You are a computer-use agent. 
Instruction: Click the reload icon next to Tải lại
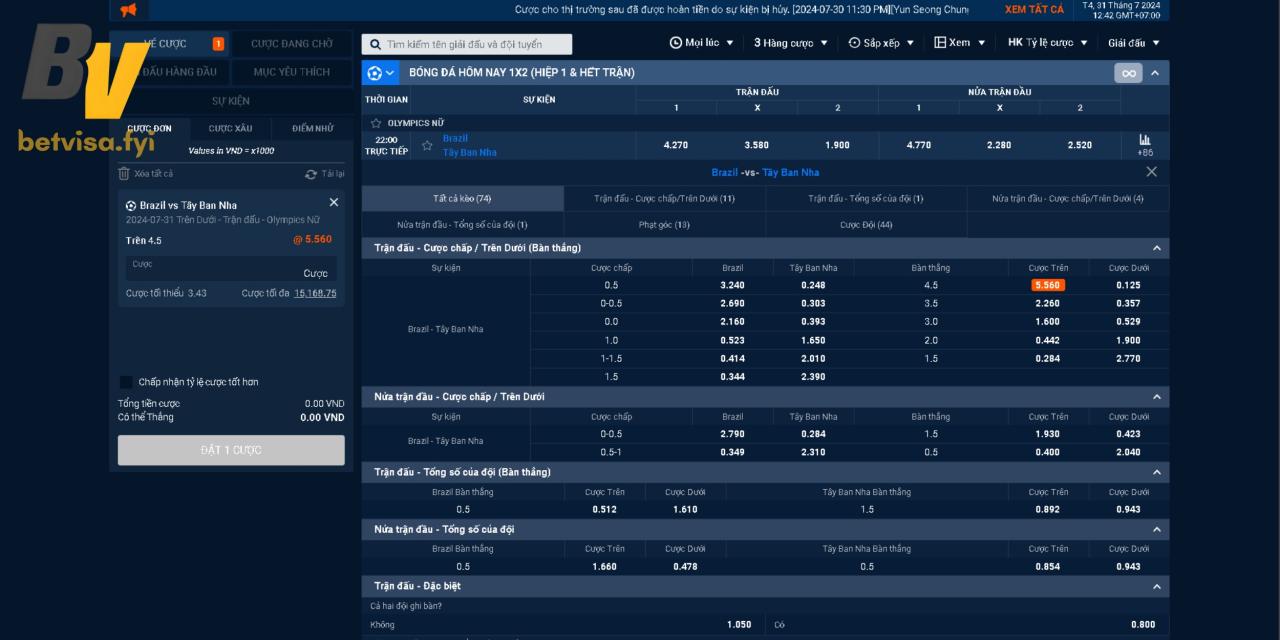pyautogui.click(x=311, y=174)
